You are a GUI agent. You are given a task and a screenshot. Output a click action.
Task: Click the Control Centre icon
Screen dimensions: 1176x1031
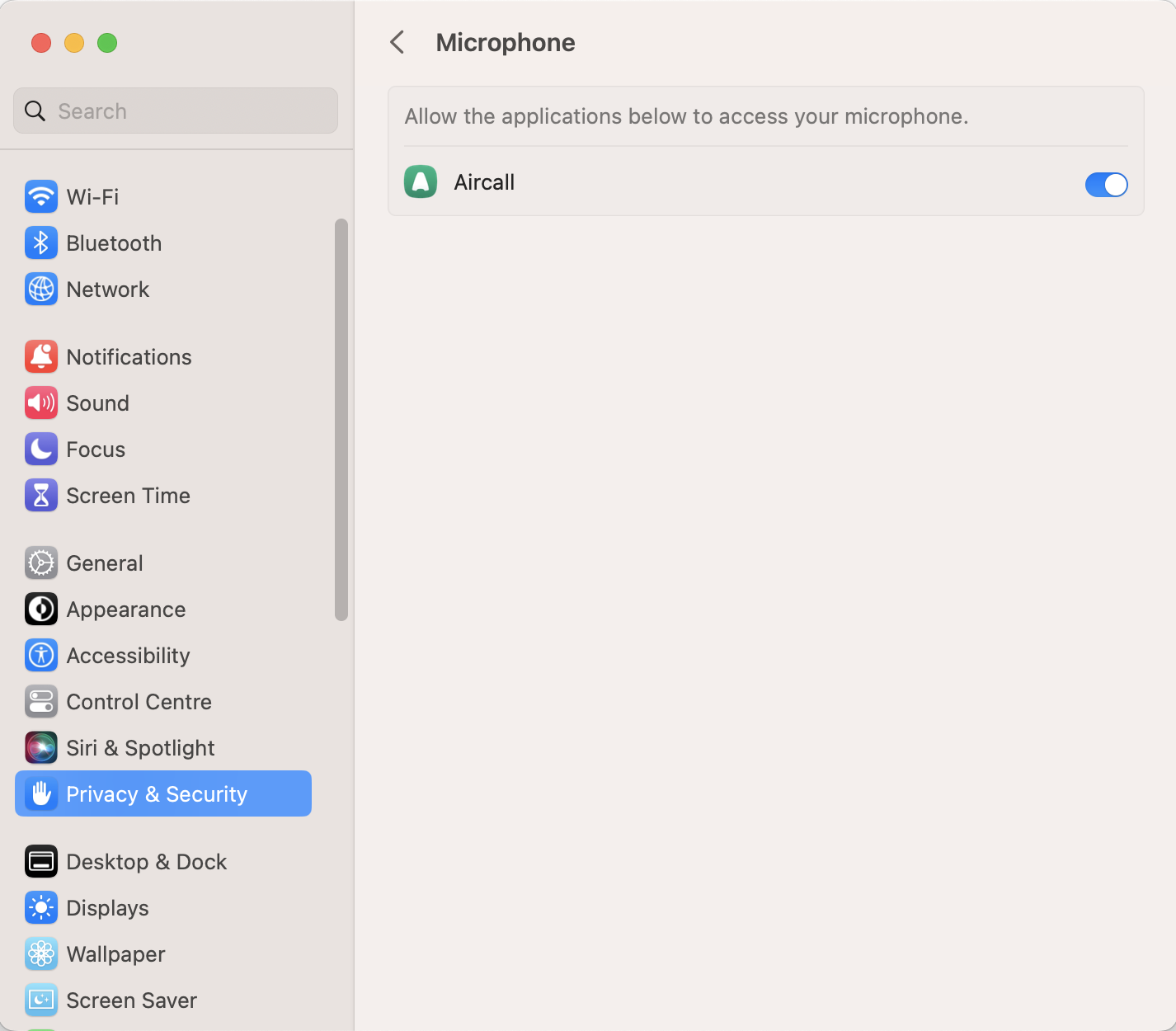pos(41,701)
